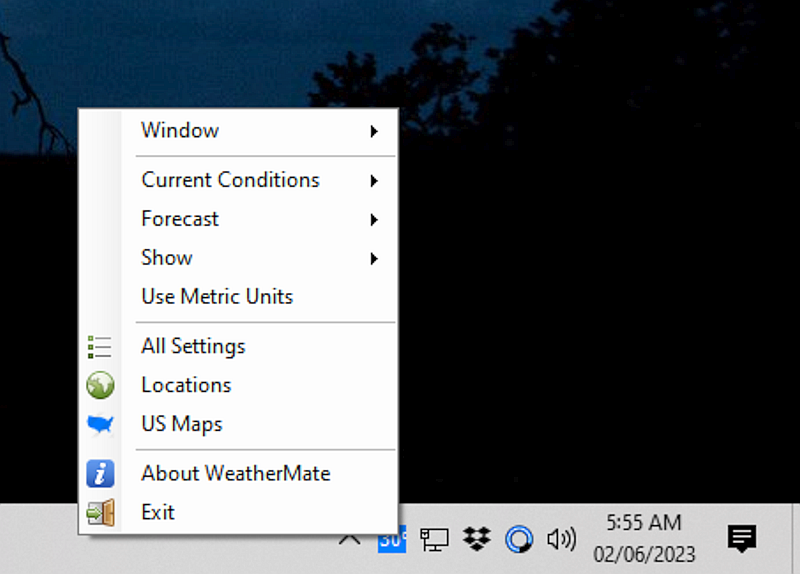Click the blue info About icon
This screenshot has width=800, height=574.
100,473
